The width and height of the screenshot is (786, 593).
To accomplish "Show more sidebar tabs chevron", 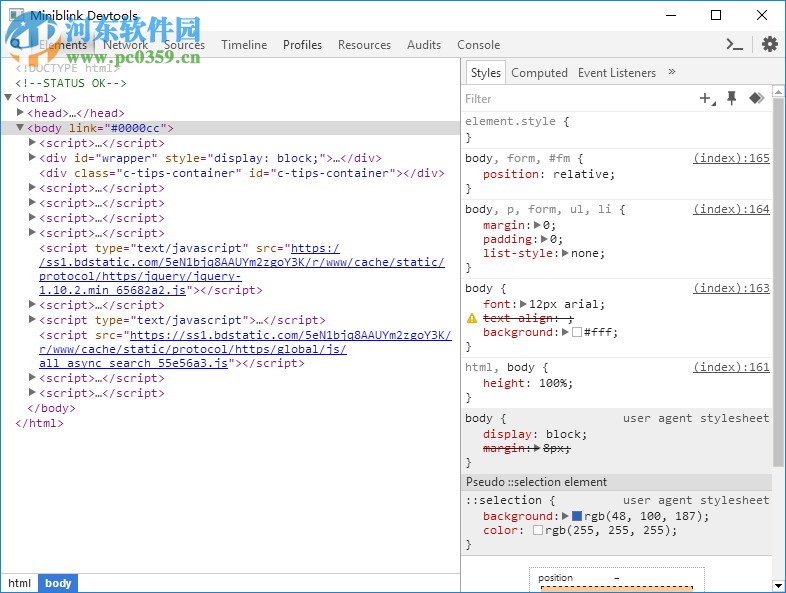I will pos(672,72).
